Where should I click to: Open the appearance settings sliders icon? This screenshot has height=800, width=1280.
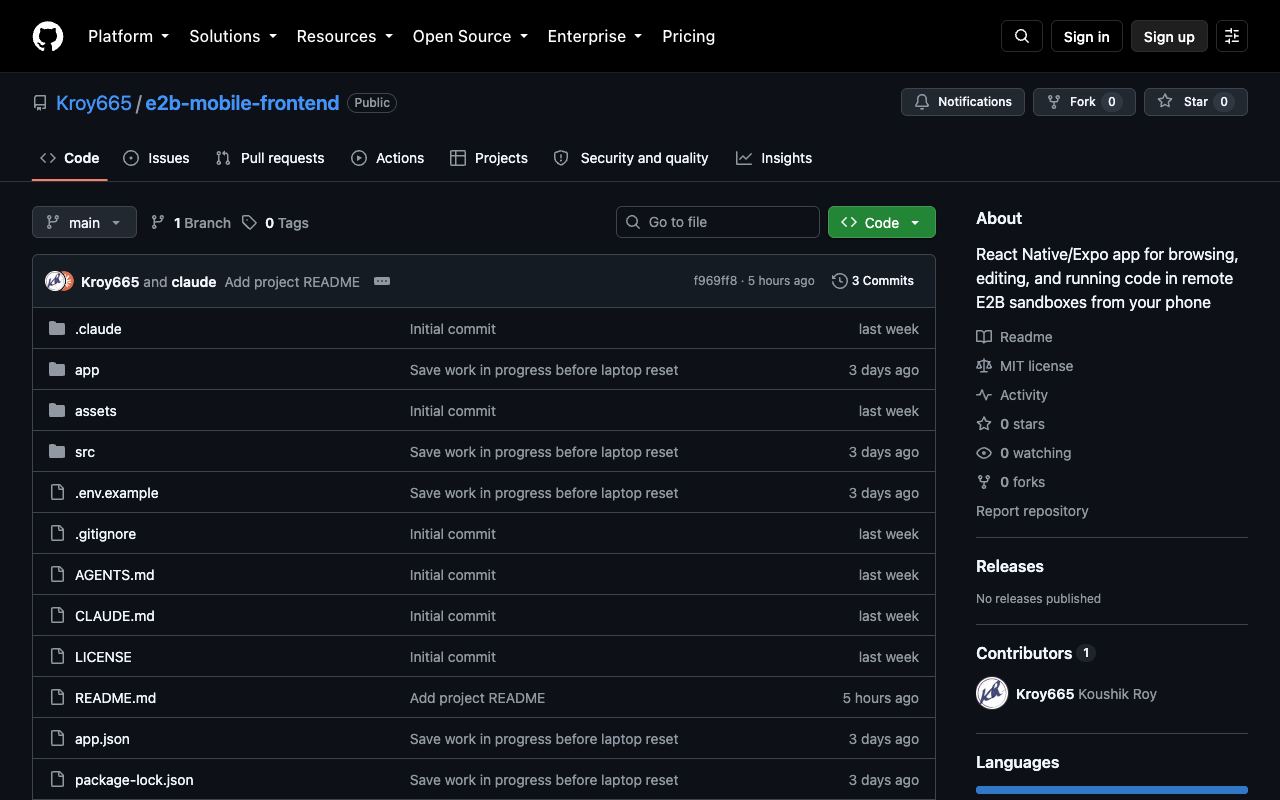1232,36
